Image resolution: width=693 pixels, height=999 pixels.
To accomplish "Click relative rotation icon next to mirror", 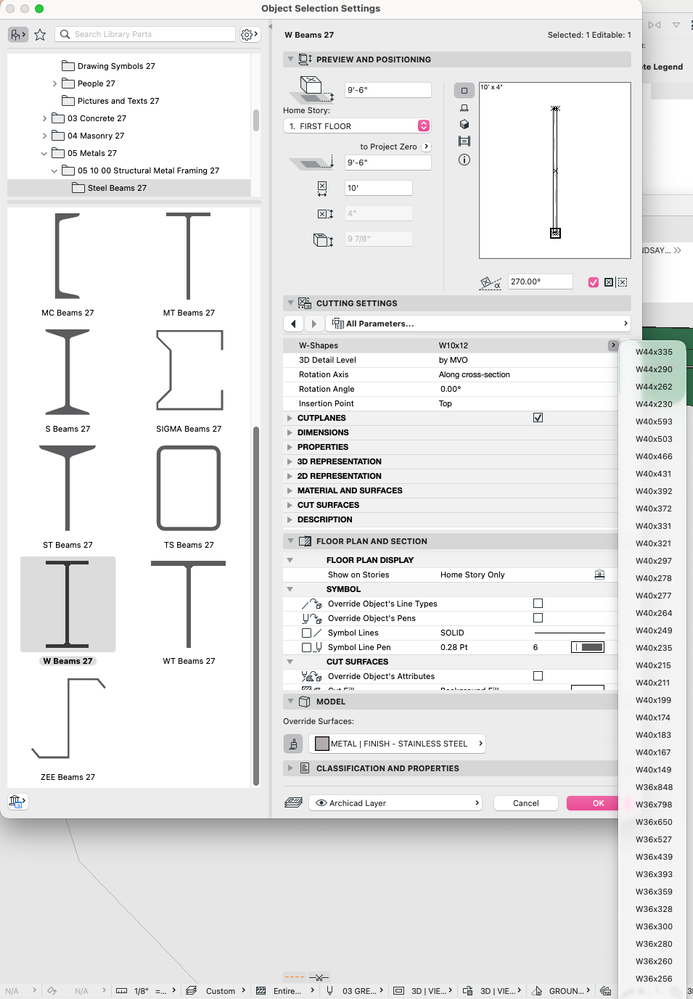I will point(622,282).
